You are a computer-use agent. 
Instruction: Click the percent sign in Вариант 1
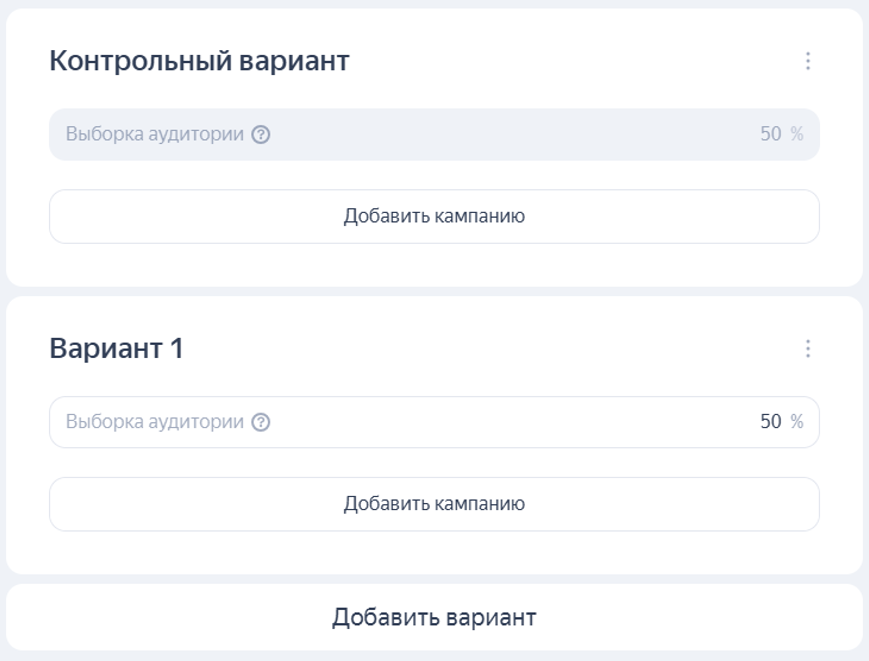797,422
